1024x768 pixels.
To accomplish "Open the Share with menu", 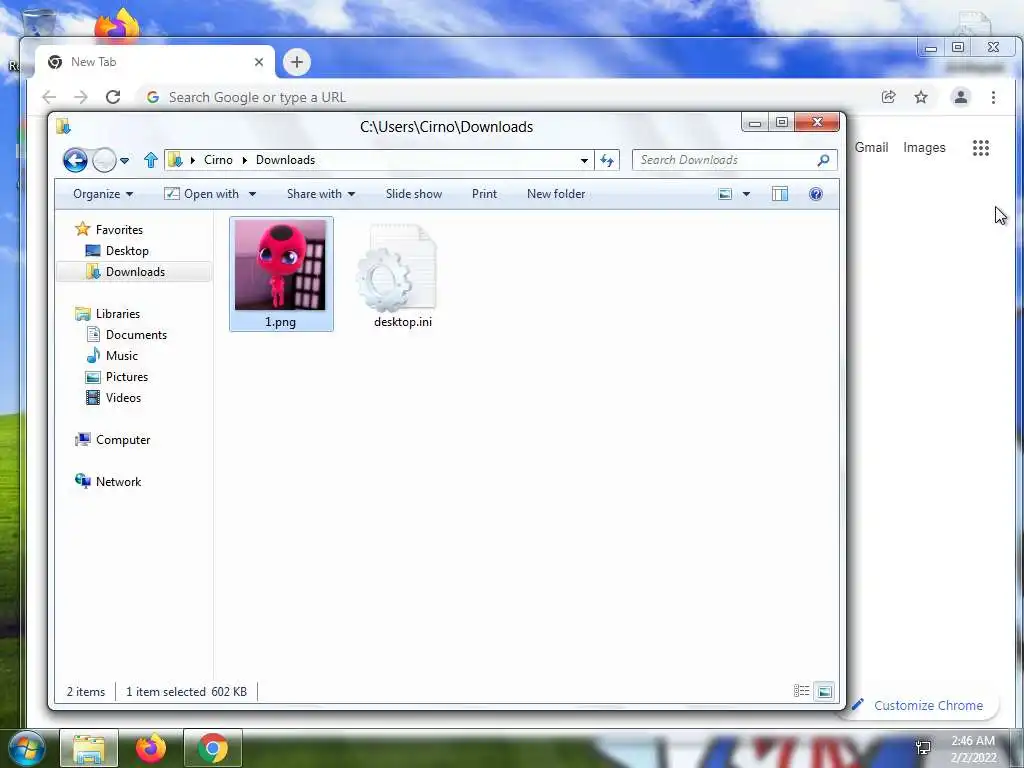I will coord(321,194).
